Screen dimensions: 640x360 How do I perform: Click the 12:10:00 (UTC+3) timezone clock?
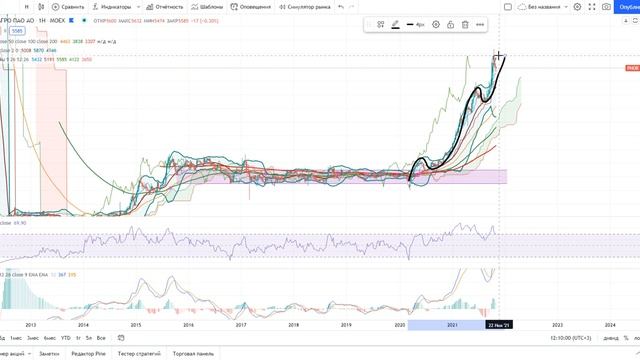pyautogui.click(x=570, y=338)
